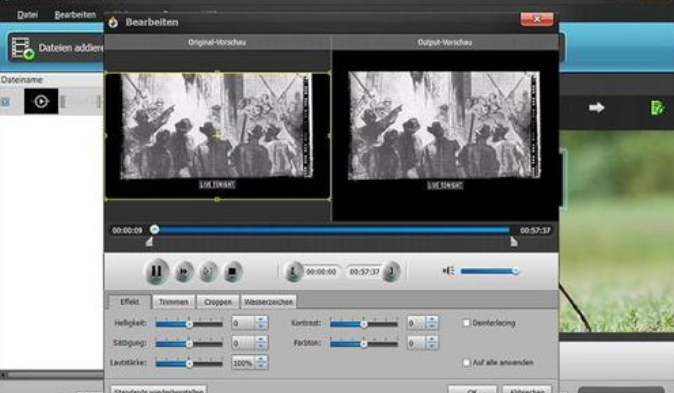Adjust the Farbton slider
Viewport: 674px width, 393px height.
click(364, 343)
